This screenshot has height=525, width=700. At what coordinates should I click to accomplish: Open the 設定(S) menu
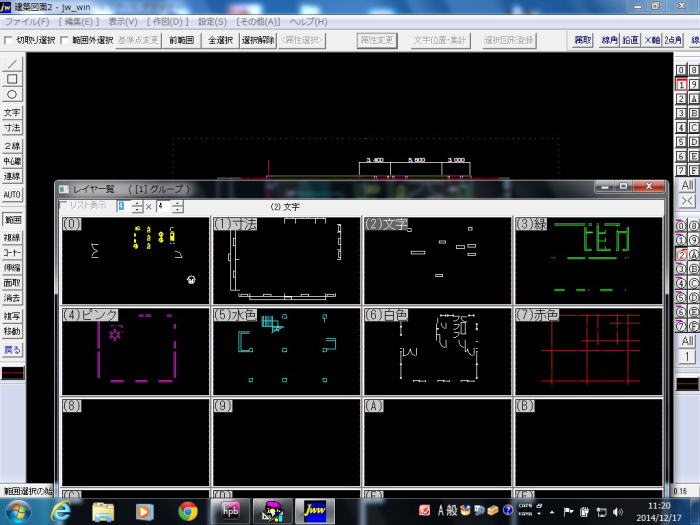212,21
